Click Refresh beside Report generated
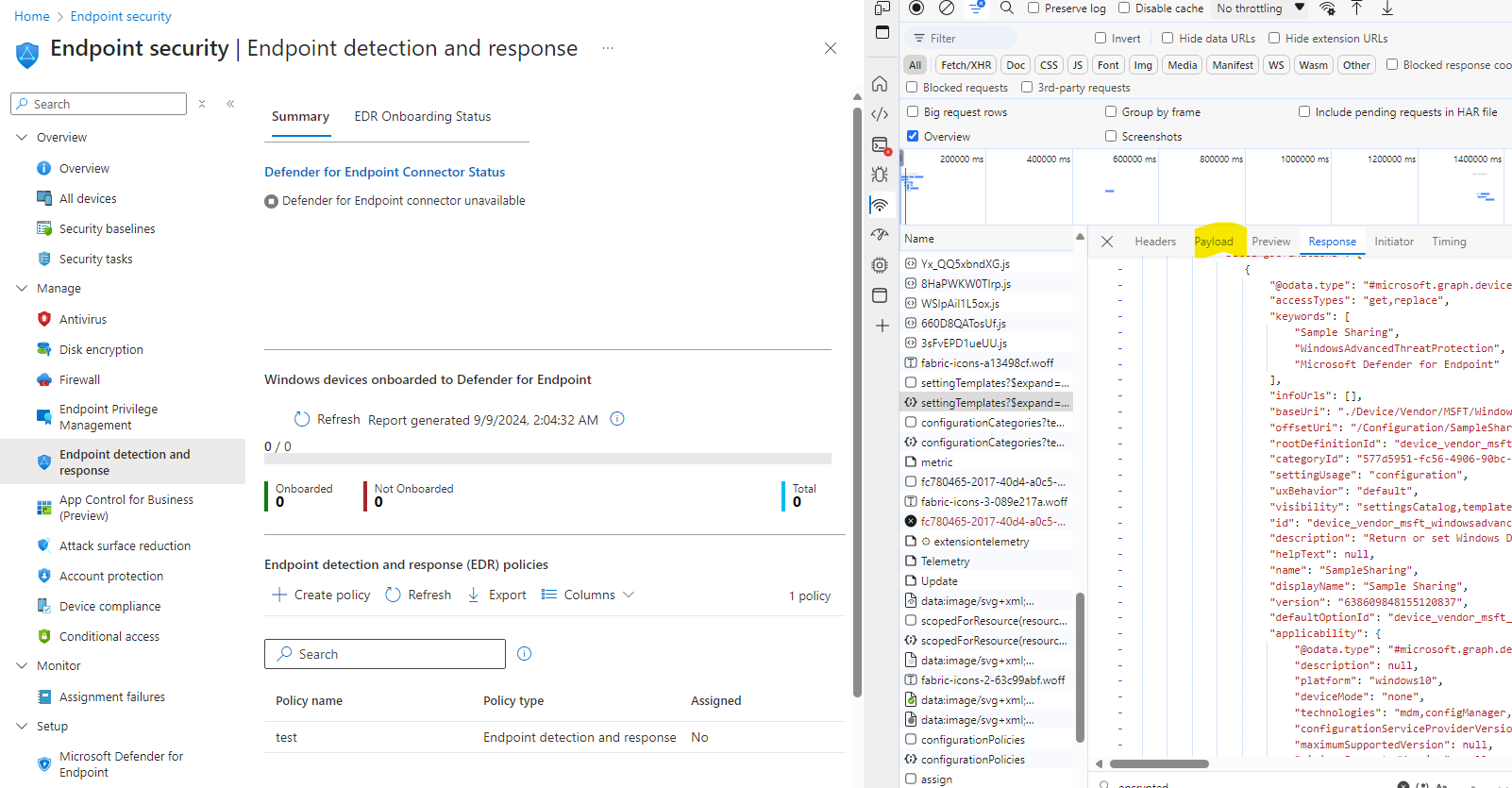The width and height of the screenshot is (1512, 788). pos(328,419)
